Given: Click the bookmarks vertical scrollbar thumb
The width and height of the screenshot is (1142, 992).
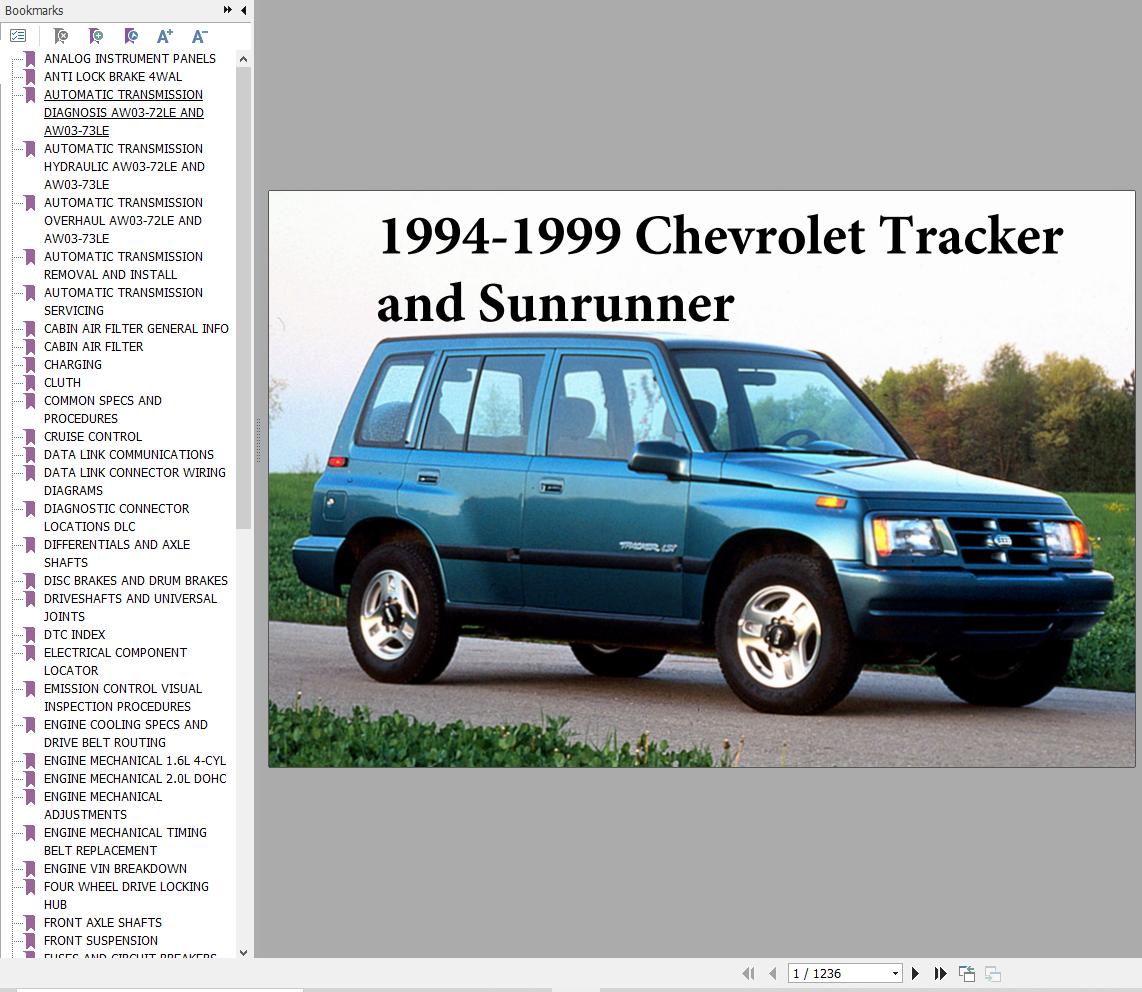Looking at the screenshot, I should 243,298.
